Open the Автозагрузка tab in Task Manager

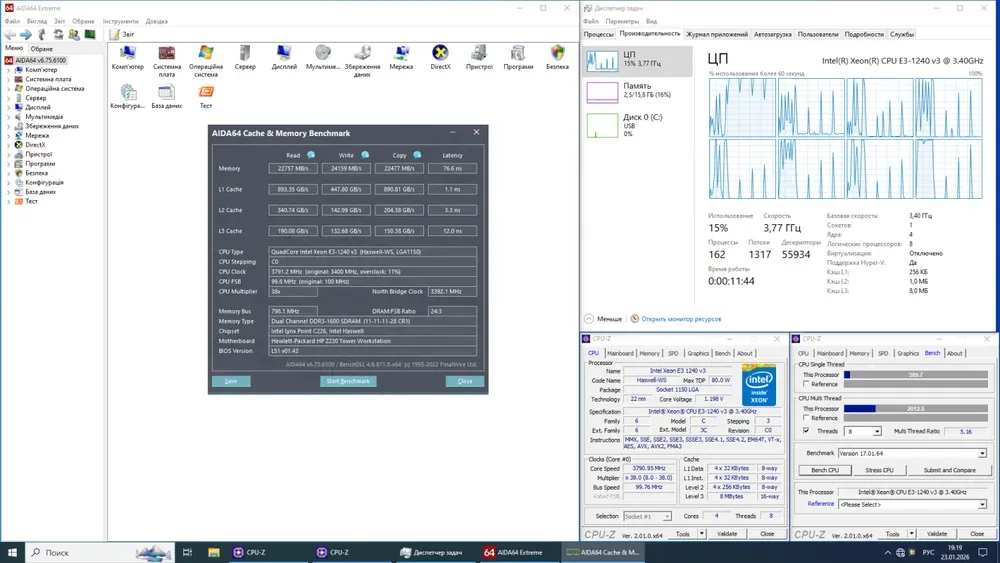click(772, 34)
